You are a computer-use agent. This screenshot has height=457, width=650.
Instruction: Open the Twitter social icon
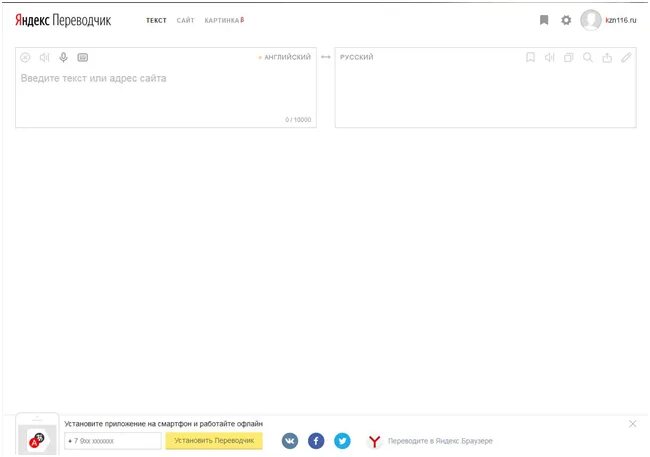[342, 440]
